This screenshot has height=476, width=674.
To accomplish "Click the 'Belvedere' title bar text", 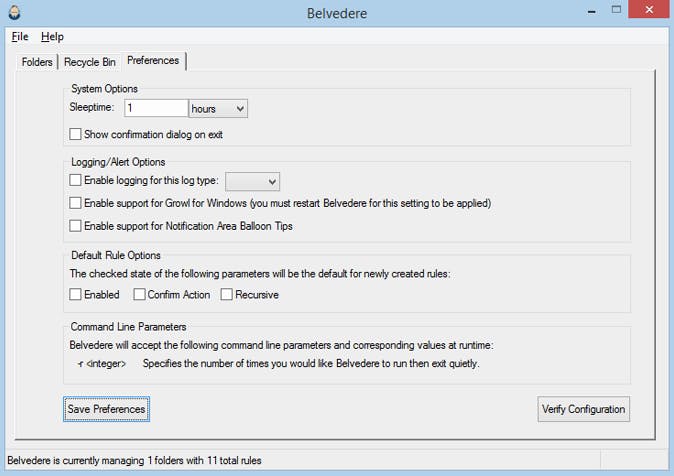I will pos(337,13).
